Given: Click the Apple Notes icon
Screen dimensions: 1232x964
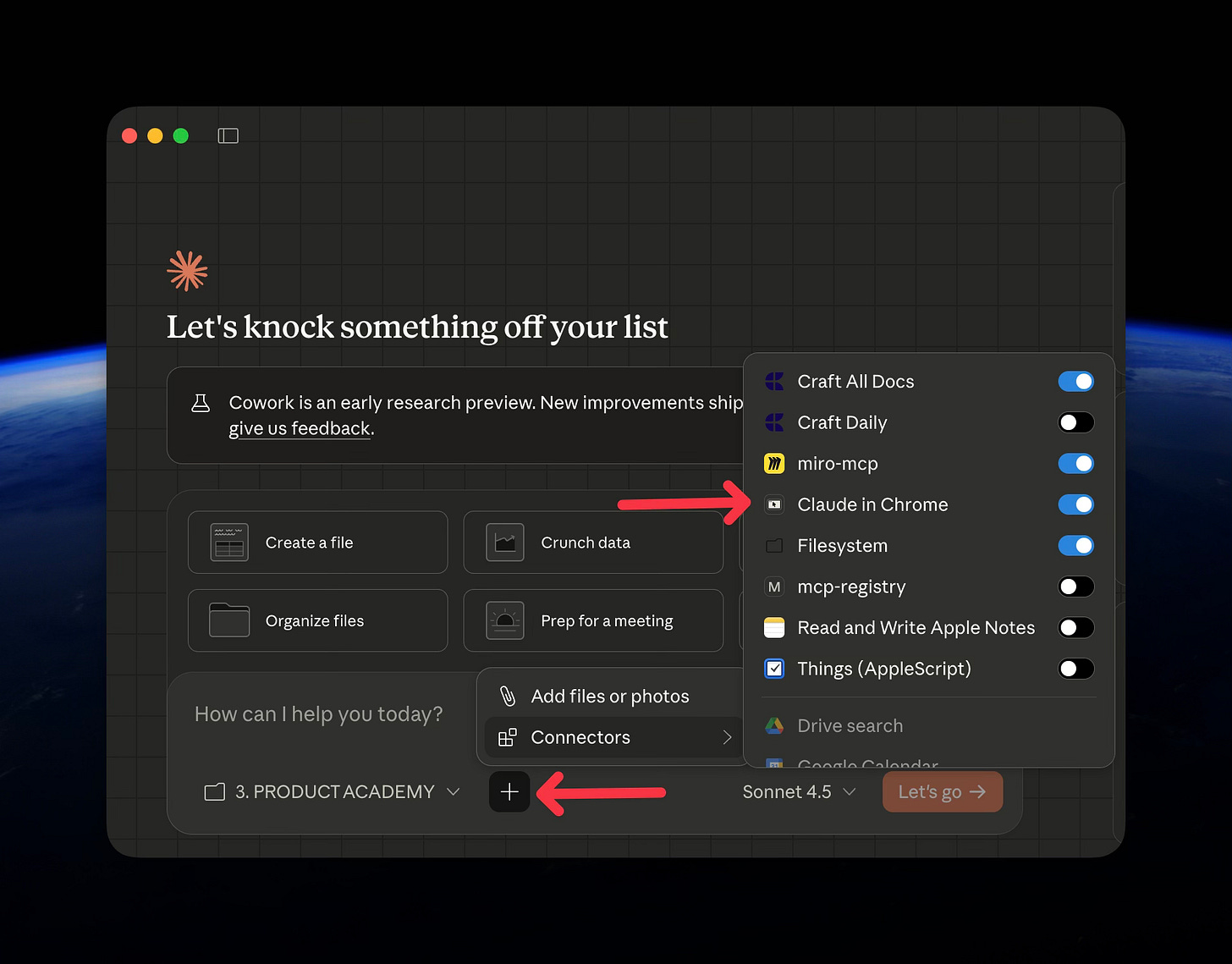Looking at the screenshot, I should click(774, 627).
